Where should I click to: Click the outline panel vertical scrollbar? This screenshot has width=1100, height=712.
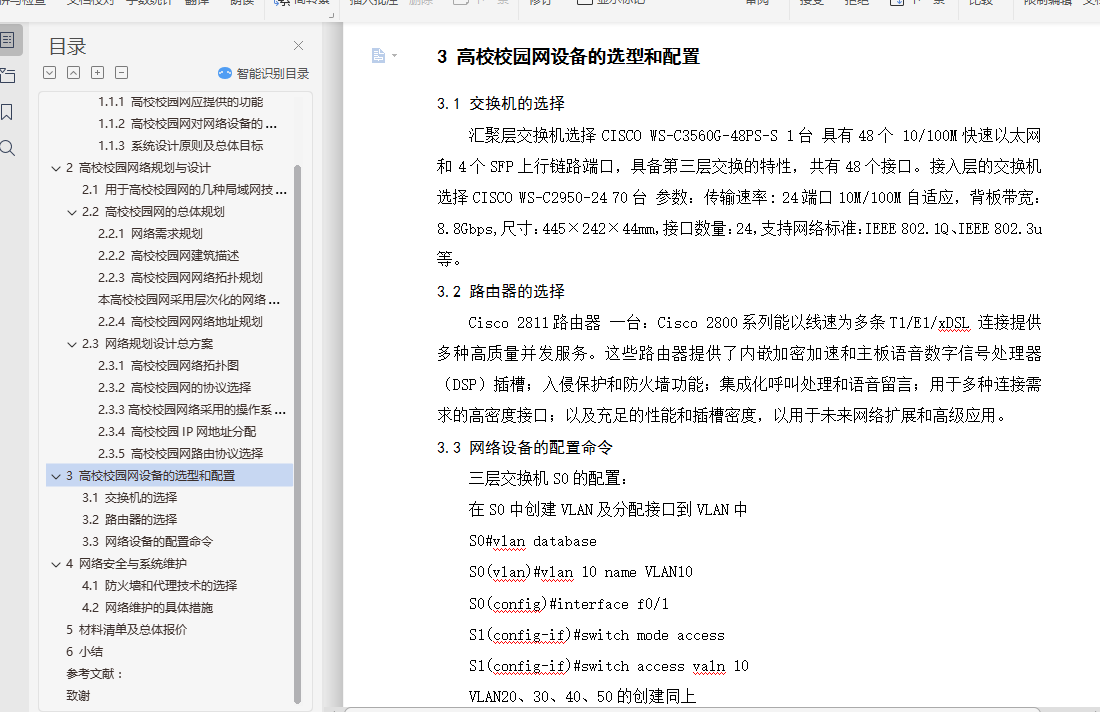297,434
